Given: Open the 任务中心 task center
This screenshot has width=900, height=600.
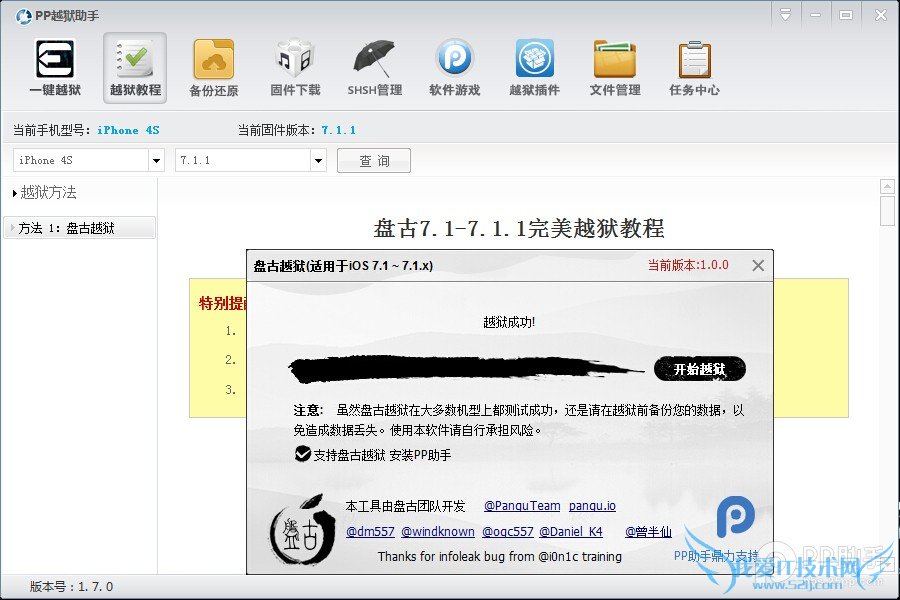Looking at the screenshot, I should tap(694, 67).
